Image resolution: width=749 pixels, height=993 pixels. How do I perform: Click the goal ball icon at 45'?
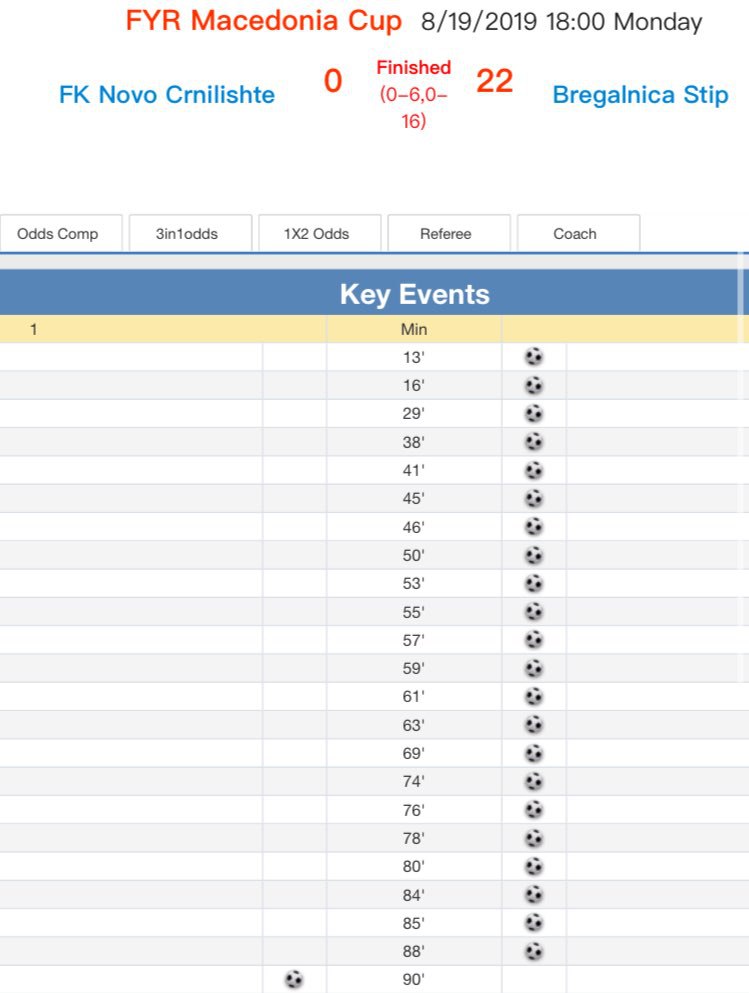pyautogui.click(x=534, y=498)
